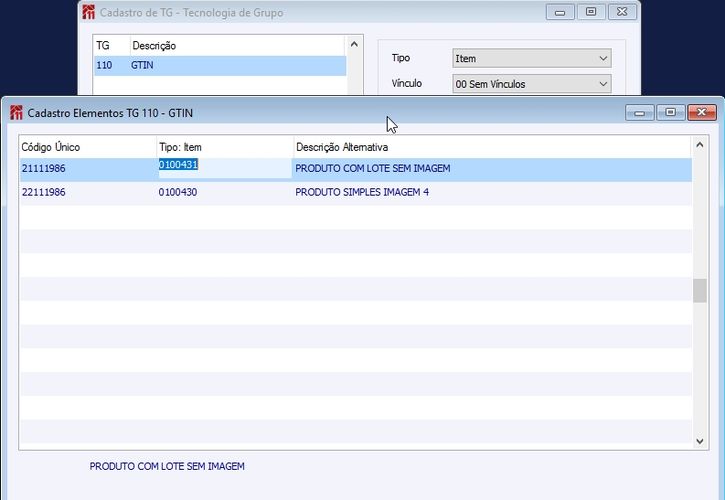Close the Cadastro de TG background window
The width and height of the screenshot is (725, 500).
click(x=622, y=12)
